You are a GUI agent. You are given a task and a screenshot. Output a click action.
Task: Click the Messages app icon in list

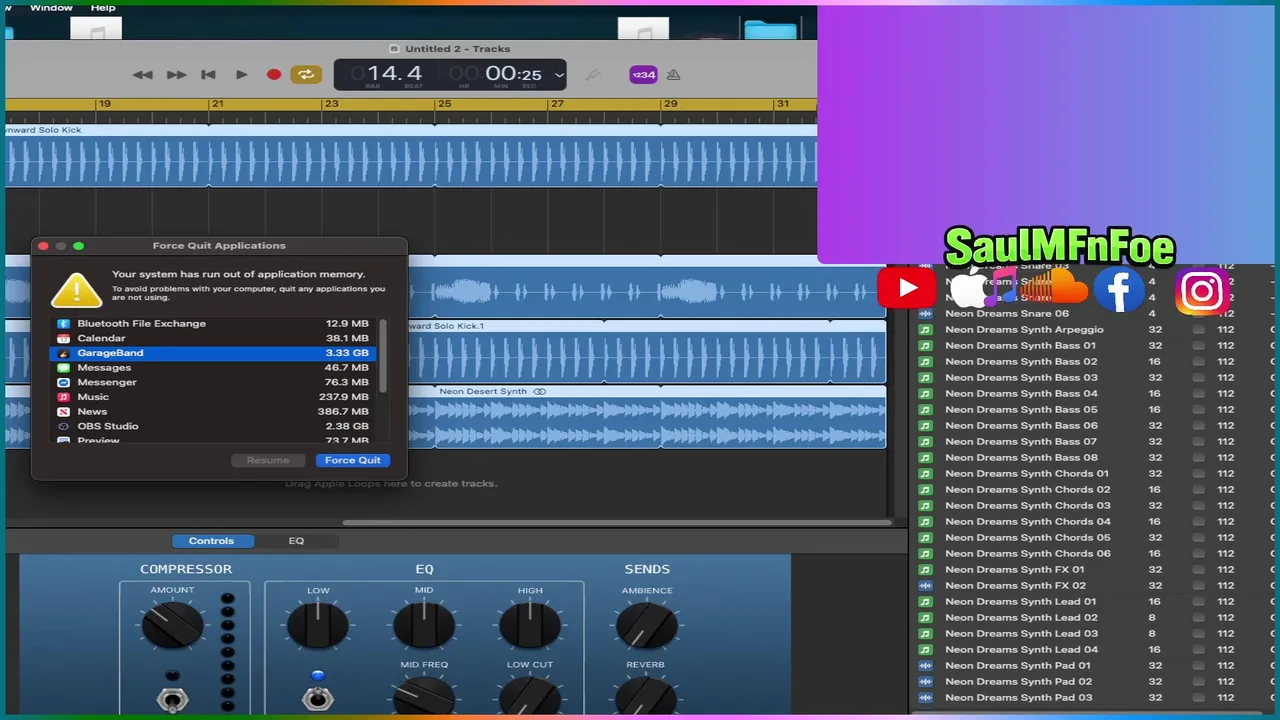64,368
